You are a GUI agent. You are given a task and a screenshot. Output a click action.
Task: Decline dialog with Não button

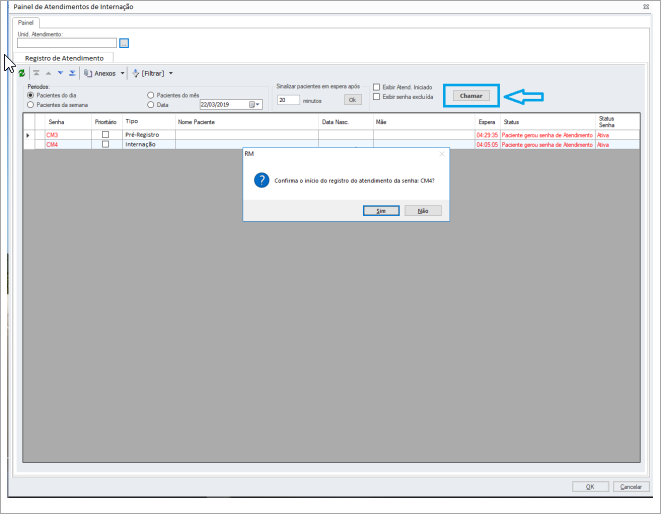[423, 211]
